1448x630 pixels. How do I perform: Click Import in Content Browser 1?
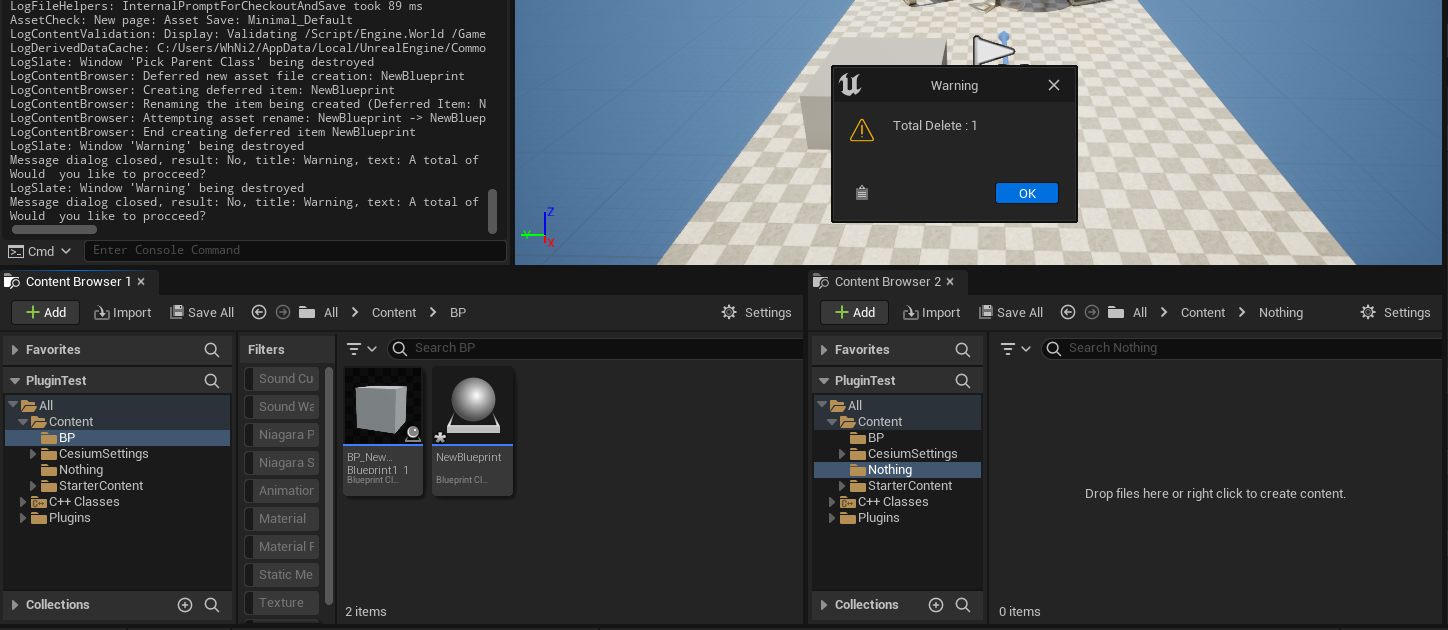click(123, 313)
